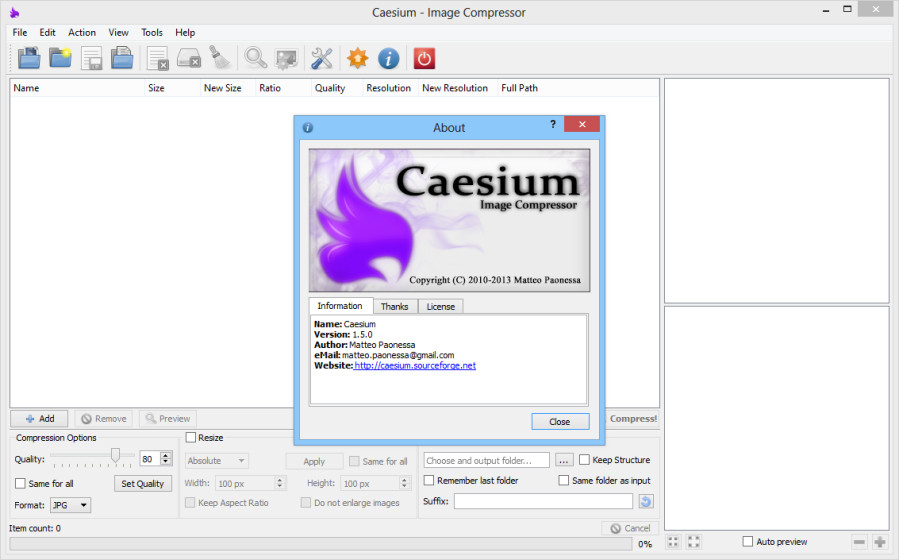Click the question mark help in About dialog
The image size is (899, 560).
[553, 124]
